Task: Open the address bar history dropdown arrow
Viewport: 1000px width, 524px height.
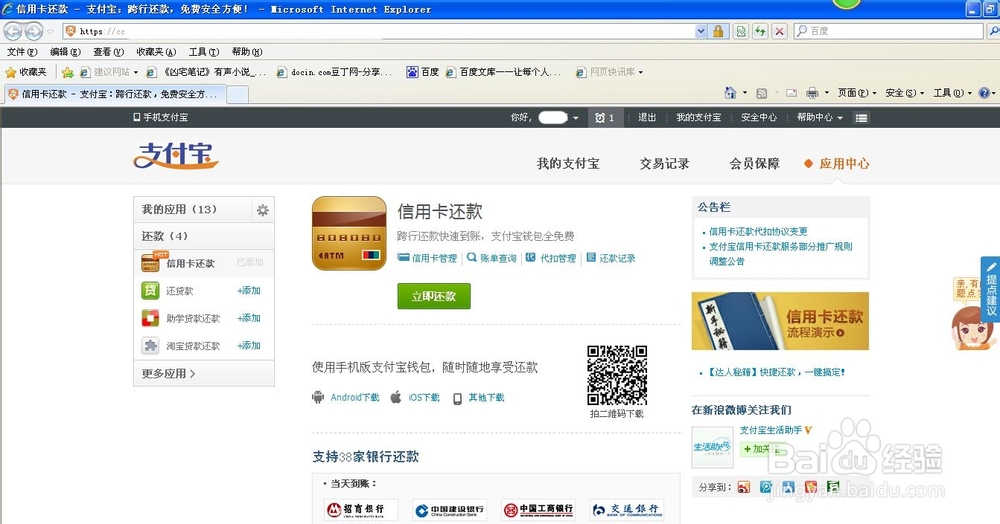Action: 701,31
